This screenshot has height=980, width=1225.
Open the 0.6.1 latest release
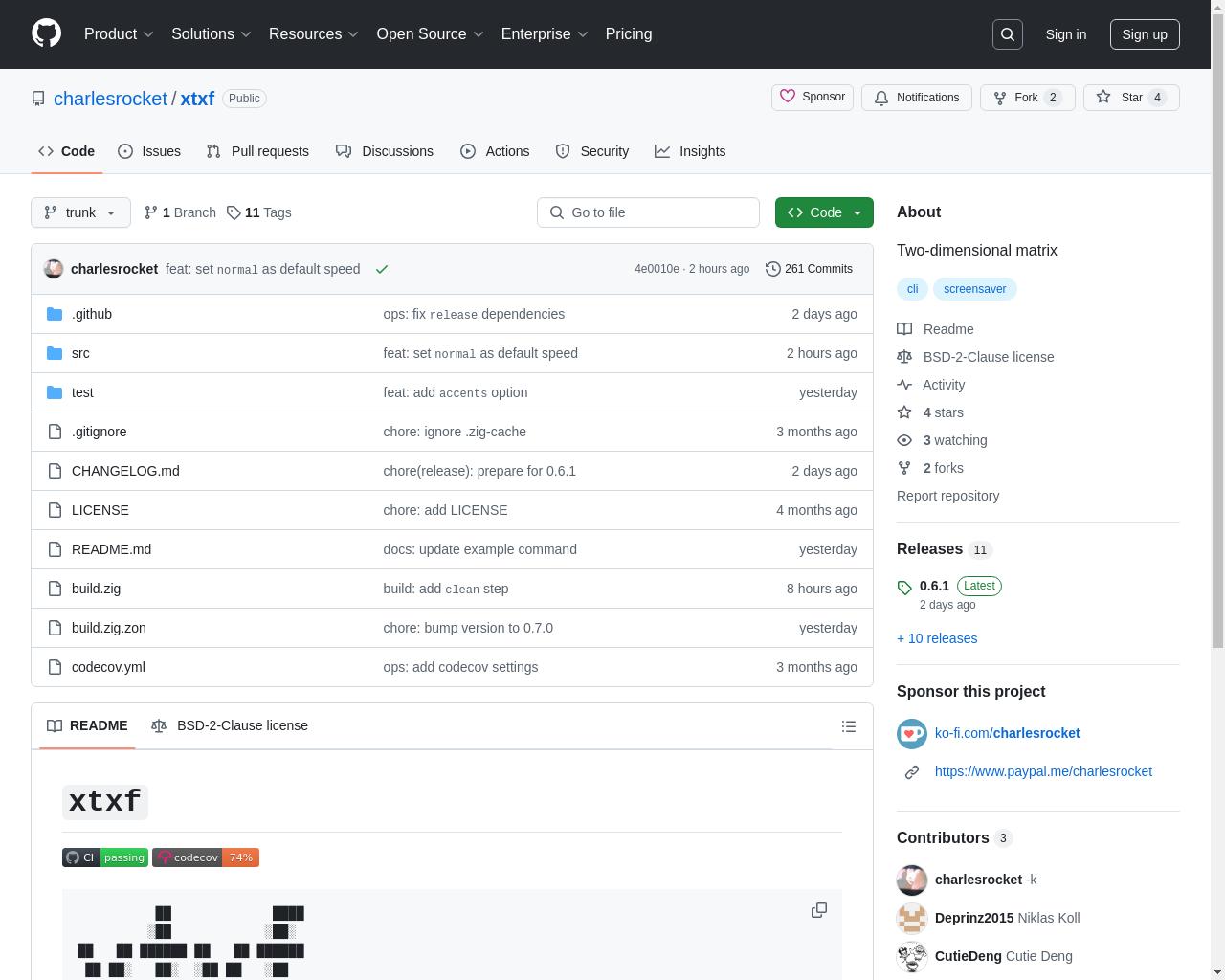pyautogui.click(x=934, y=586)
